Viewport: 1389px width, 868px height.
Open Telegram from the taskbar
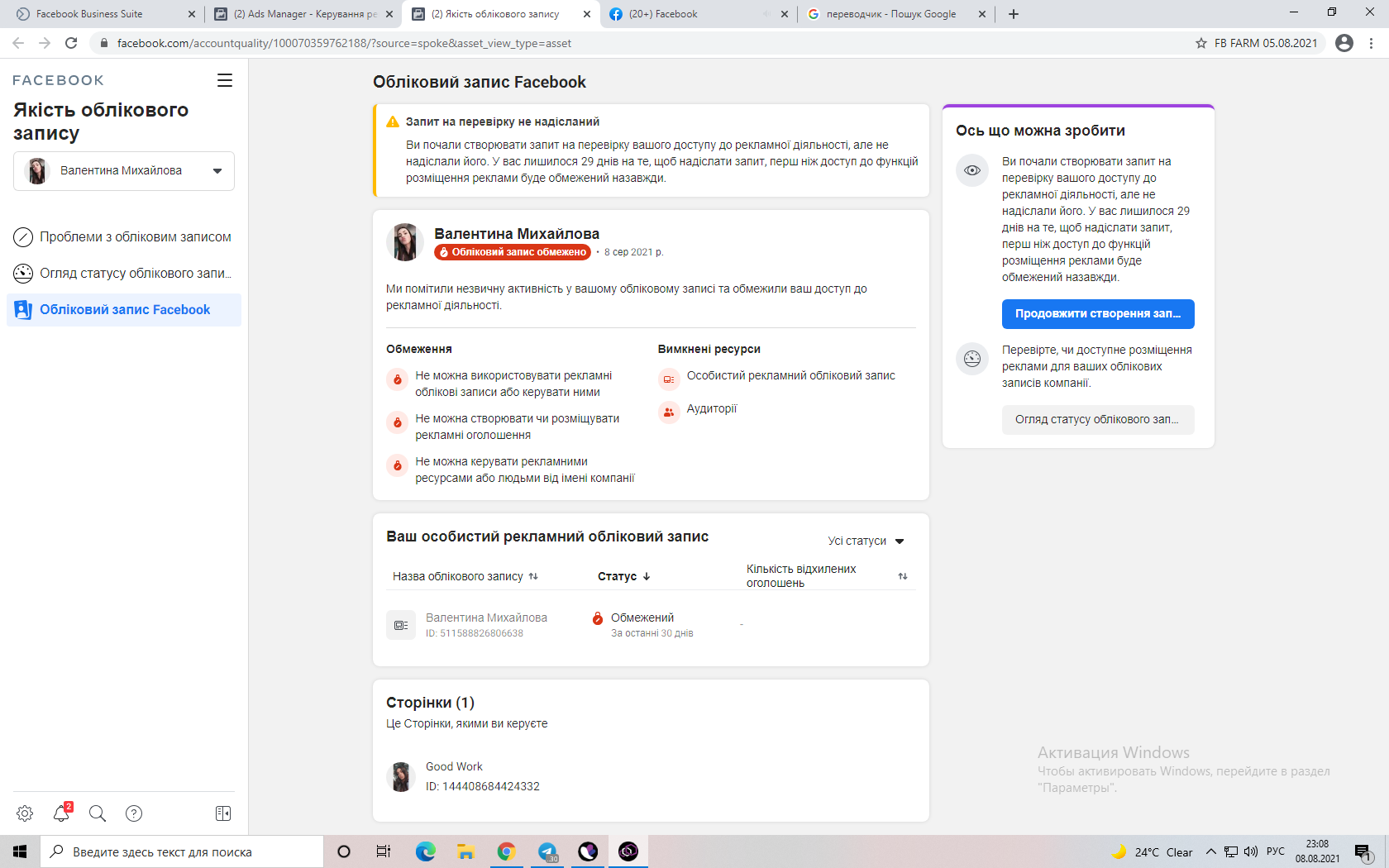pyautogui.click(x=547, y=851)
